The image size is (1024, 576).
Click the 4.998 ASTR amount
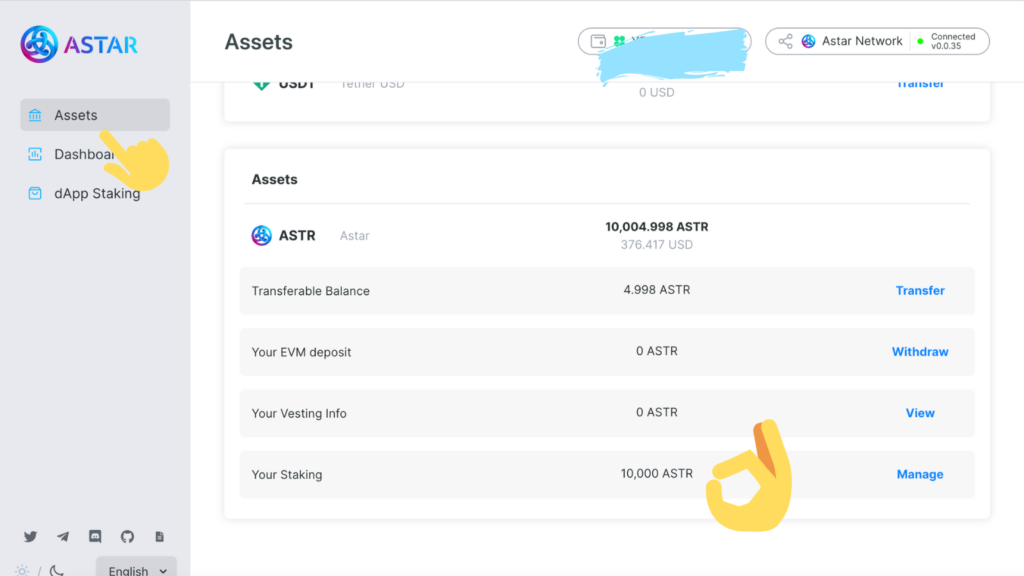click(656, 290)
